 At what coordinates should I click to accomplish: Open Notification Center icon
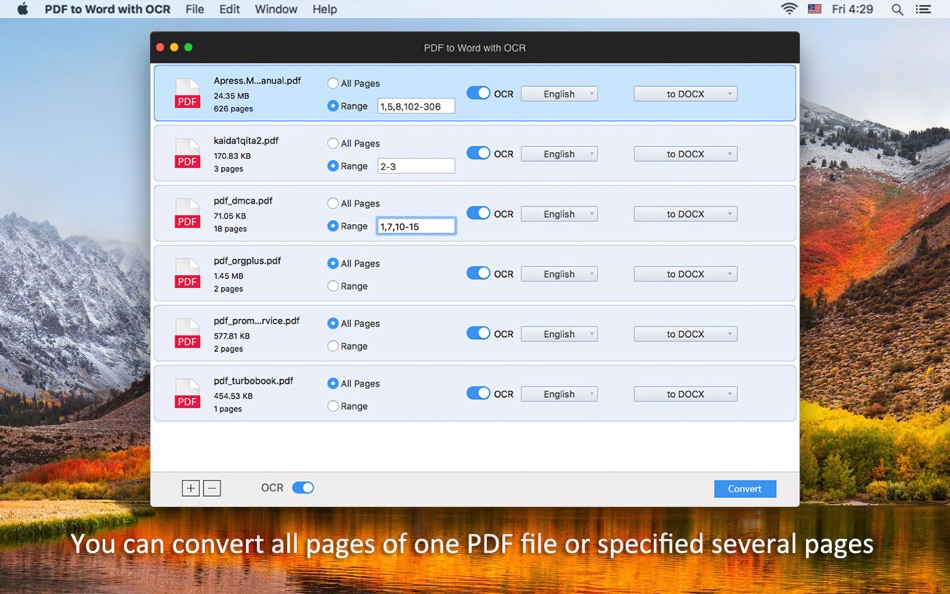tap(923, 9)
